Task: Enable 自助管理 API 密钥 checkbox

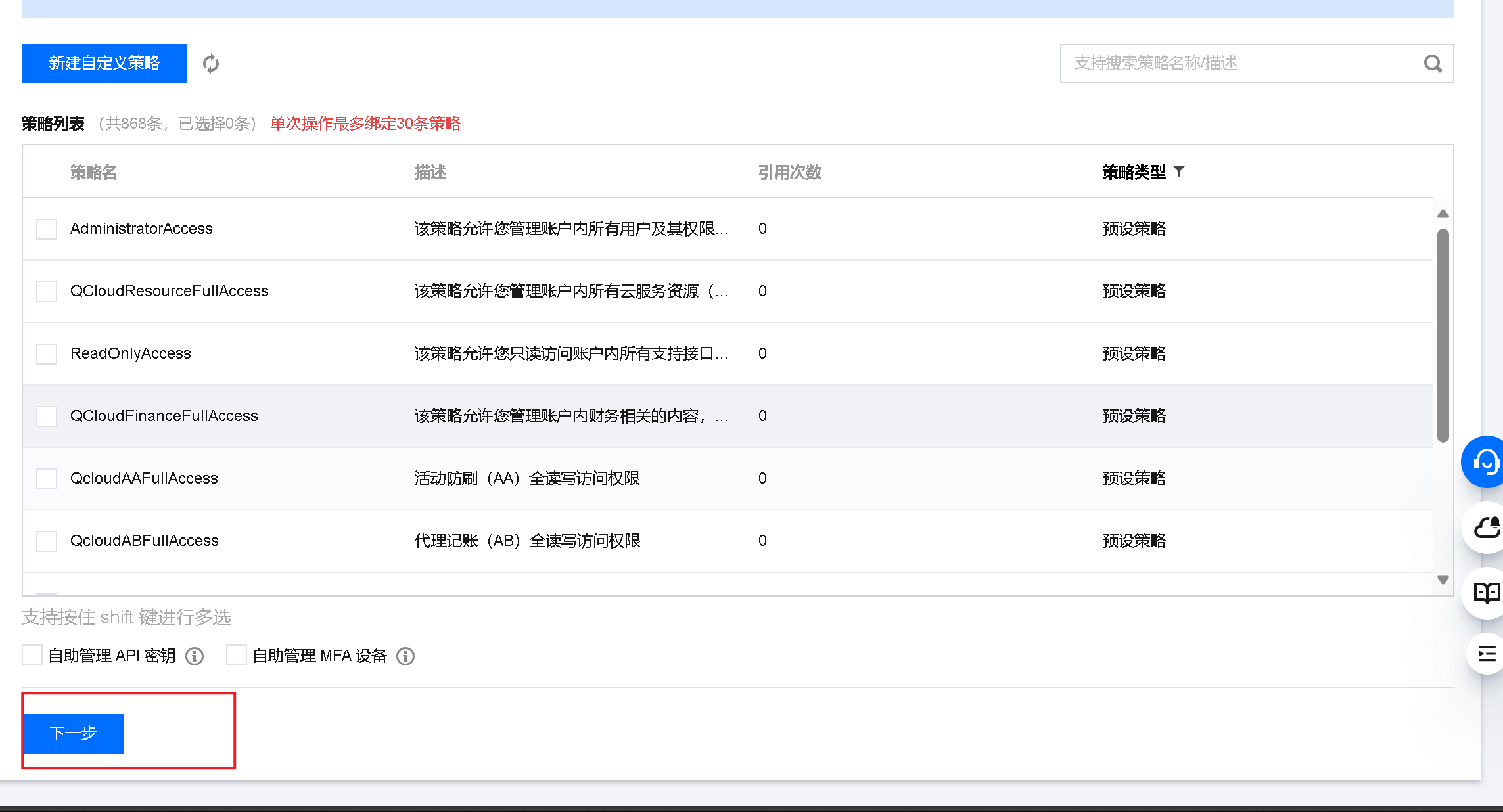Action: pyautogui.click(x=32, y=655)
